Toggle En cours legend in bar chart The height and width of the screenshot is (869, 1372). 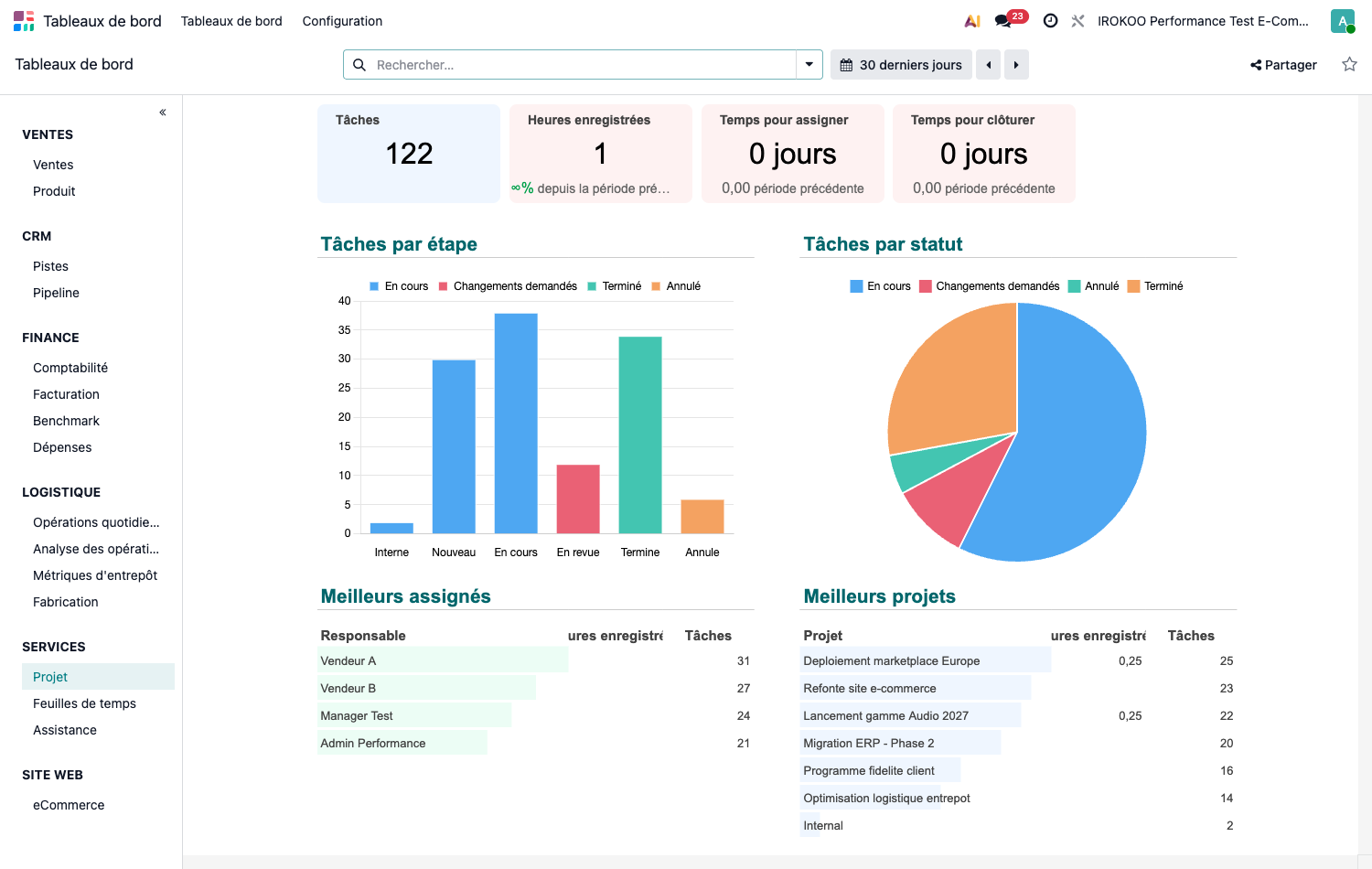click(399, 286)
